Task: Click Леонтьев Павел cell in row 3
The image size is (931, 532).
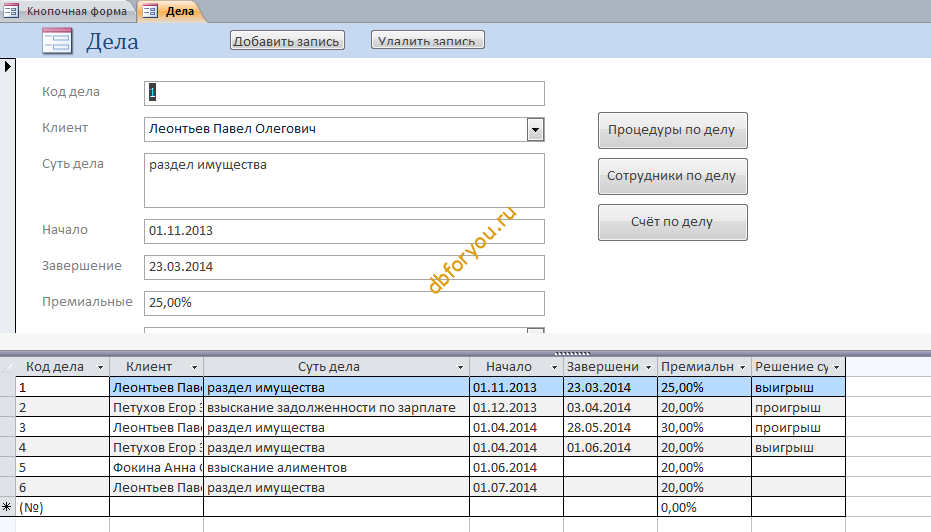Action: (157, 428)
